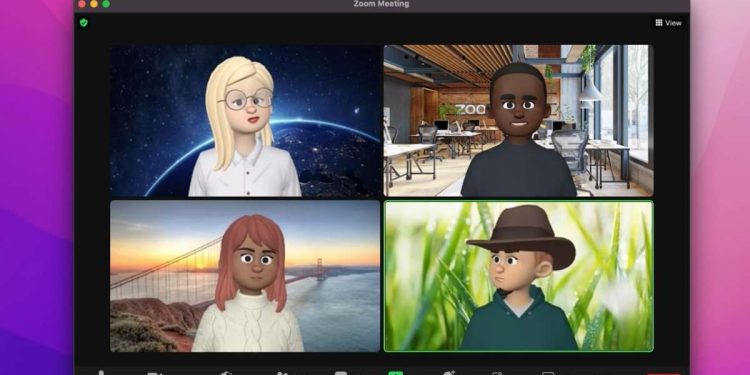Toggle the video camera toolbar icon
Screen dimensions: 750x375
coord(154,373)
